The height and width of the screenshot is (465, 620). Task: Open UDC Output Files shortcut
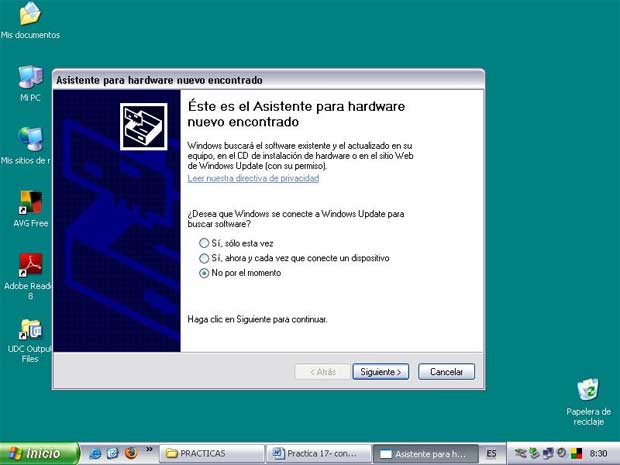click(28, 341)
